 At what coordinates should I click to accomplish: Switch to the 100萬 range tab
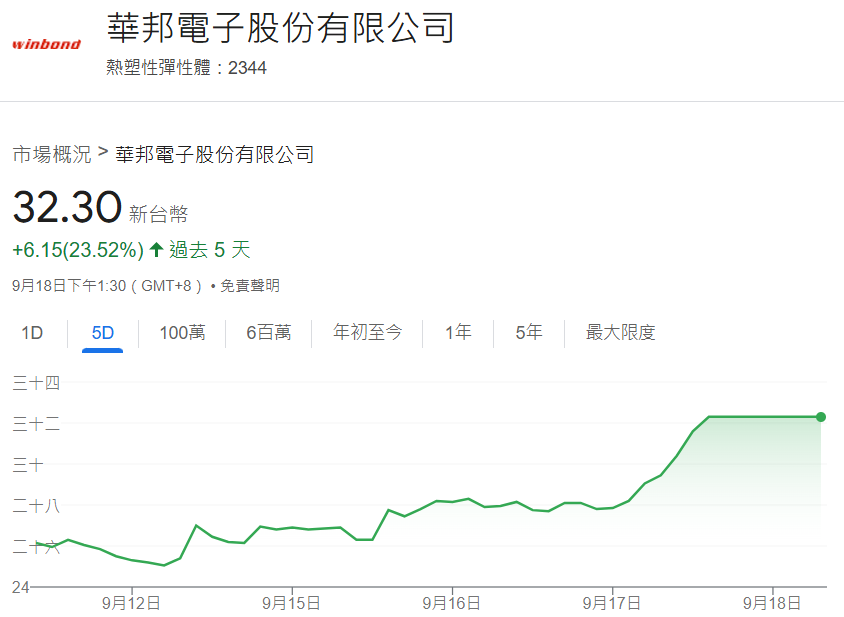coord(182,333)
